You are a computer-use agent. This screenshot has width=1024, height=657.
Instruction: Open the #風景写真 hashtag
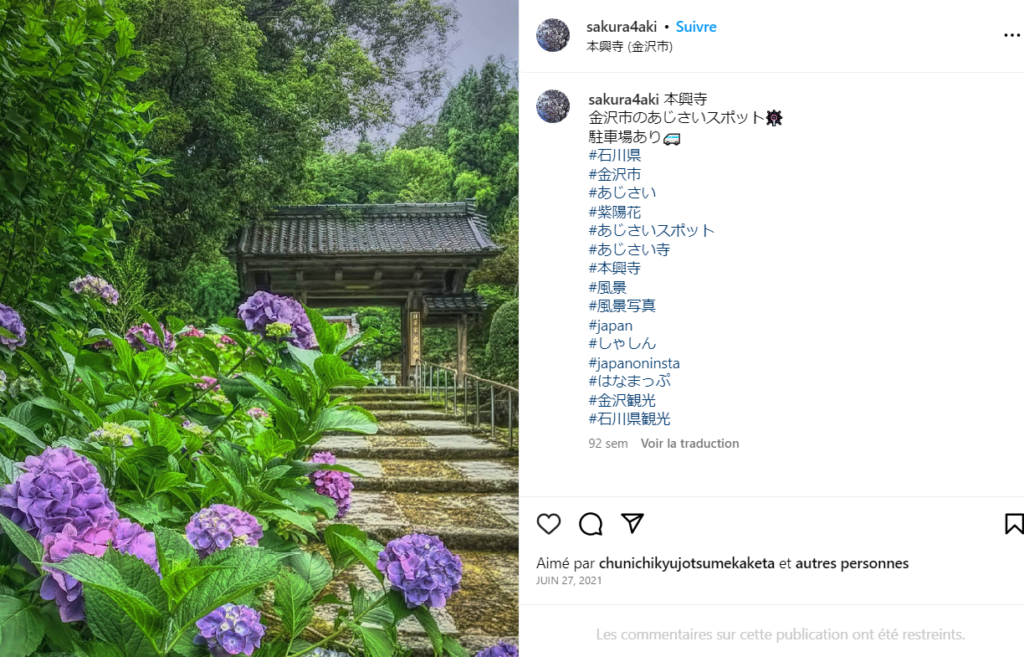point(622,306)
